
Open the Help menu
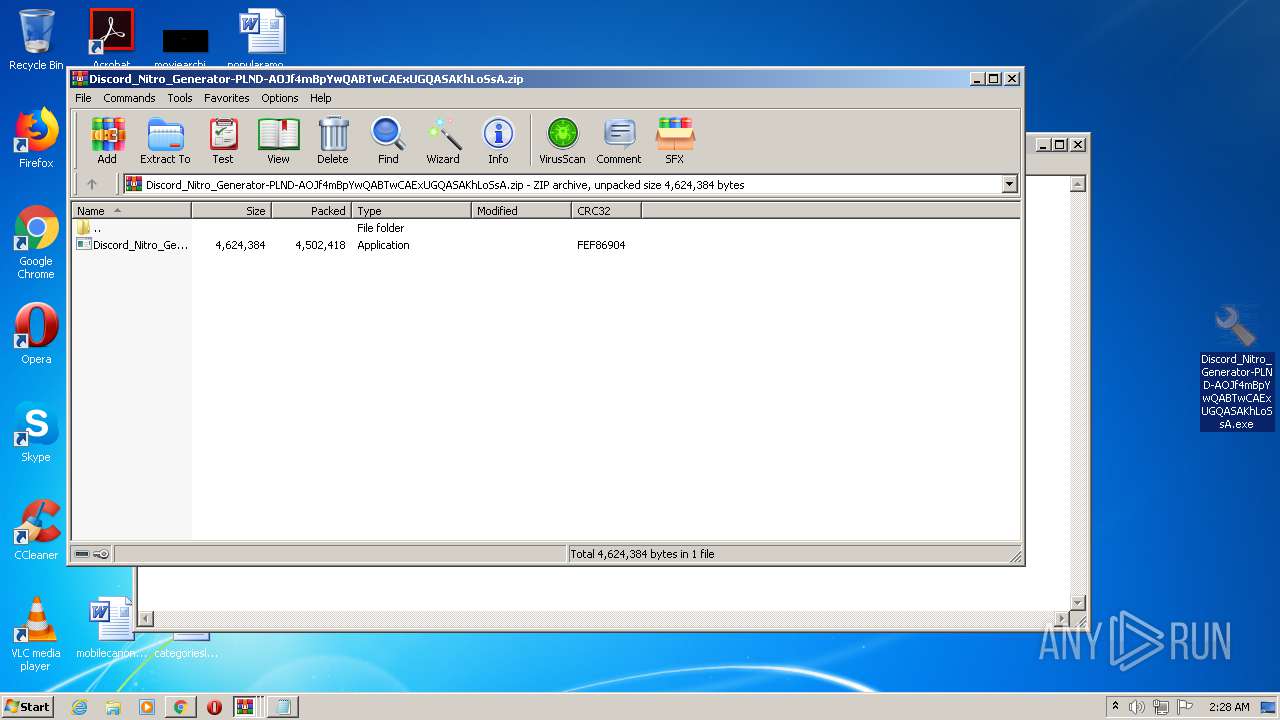(x=320, y=98)
